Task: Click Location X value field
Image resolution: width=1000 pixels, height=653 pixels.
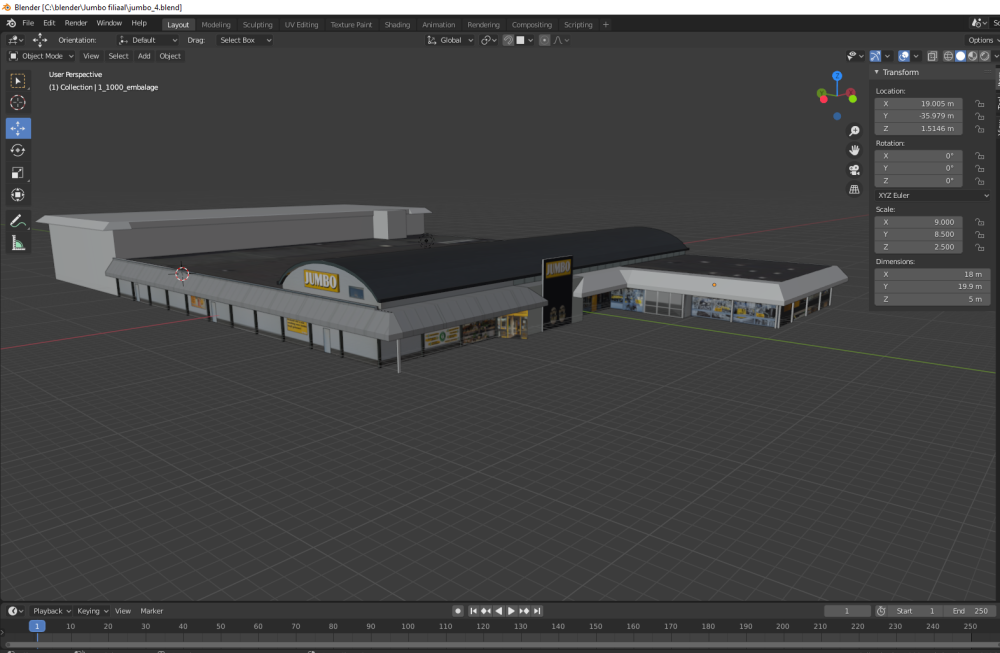Action: [x=918, y=103]
